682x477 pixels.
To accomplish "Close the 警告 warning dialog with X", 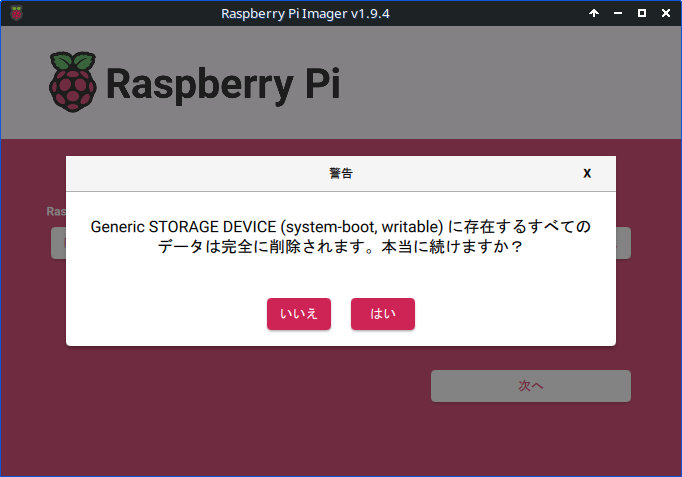I will [x=587, y=173].
